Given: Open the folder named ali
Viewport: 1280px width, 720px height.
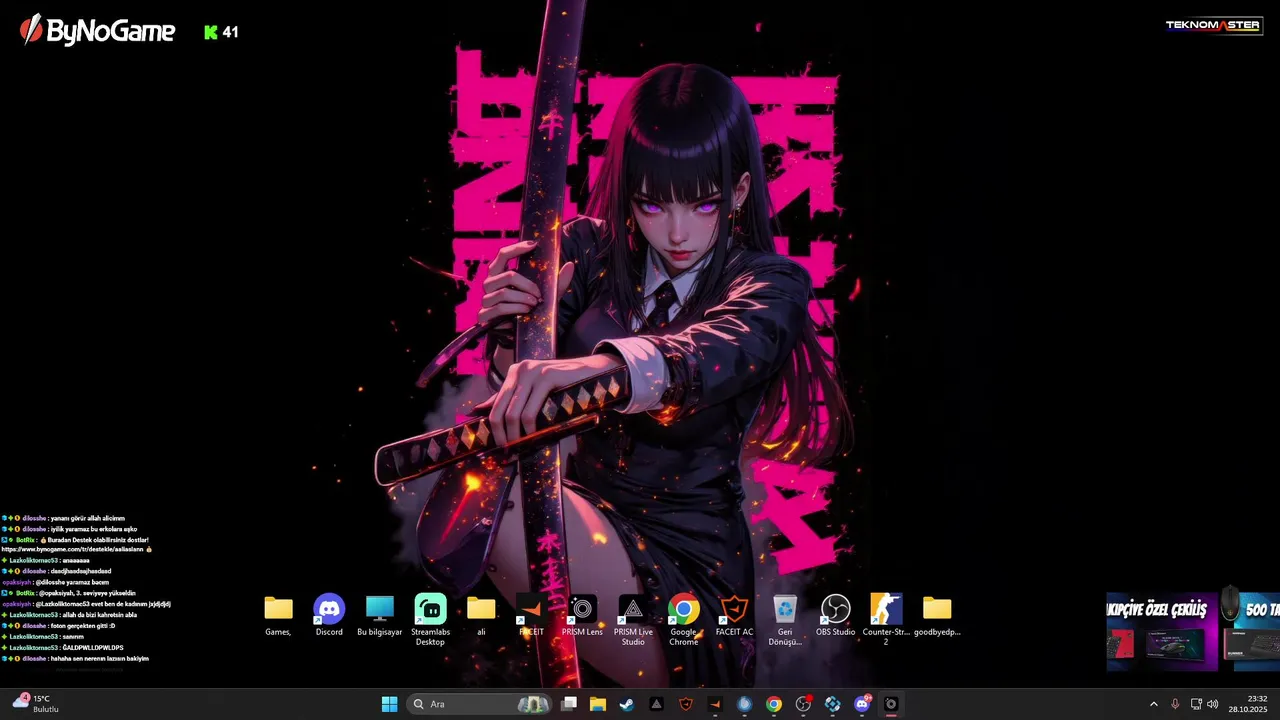Looking at the screenshot, I should pyautogui.click(x=481, y=615).
